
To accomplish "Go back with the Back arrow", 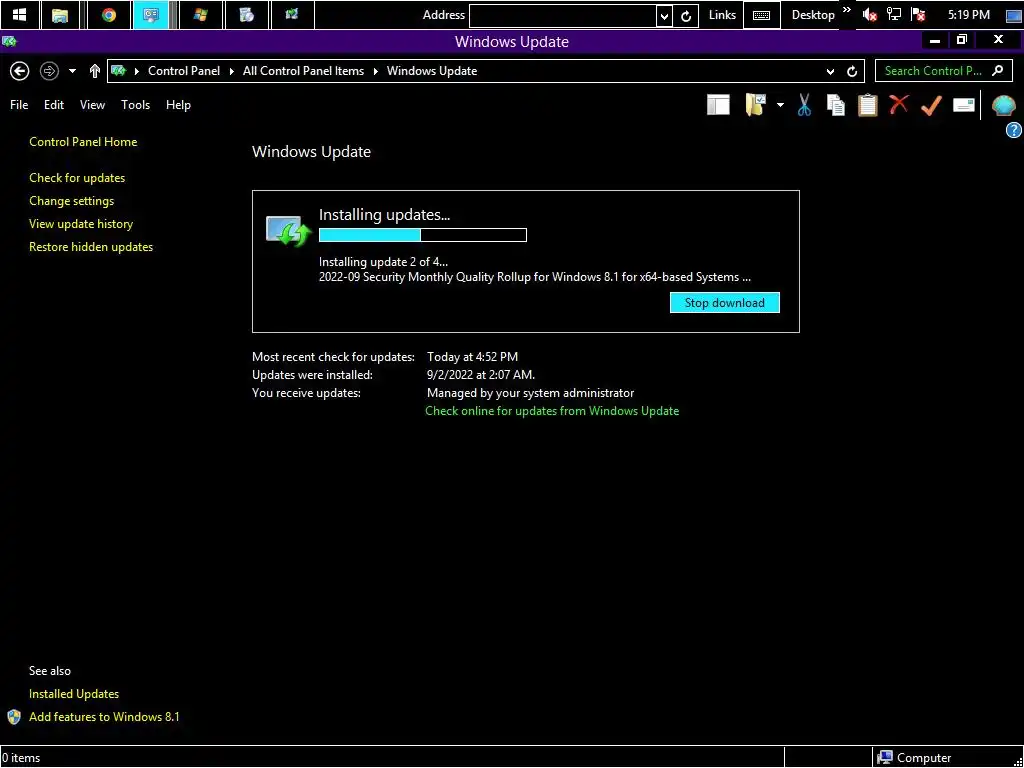I will 20,71.
